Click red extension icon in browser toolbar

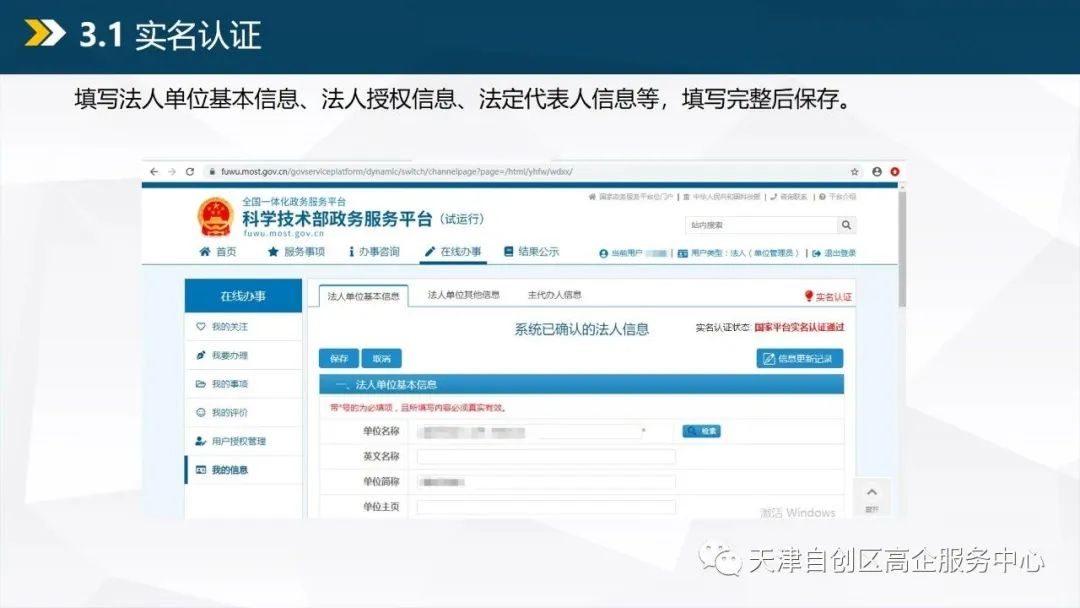tap(895, 171)
